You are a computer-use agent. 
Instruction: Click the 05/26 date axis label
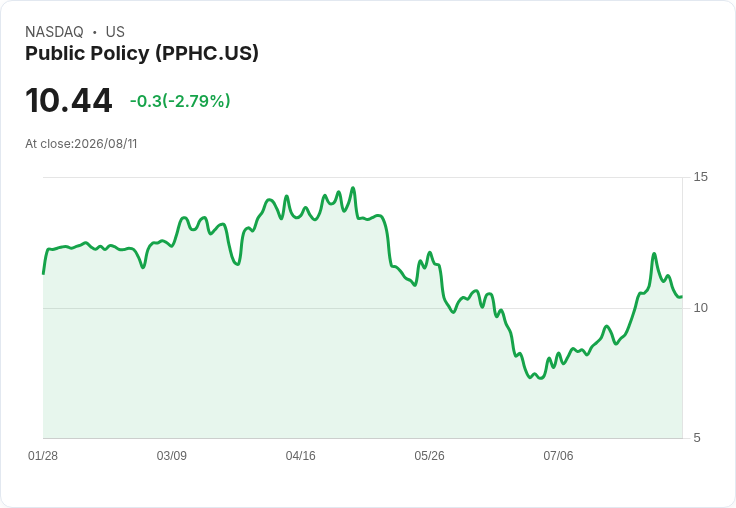click(x=429, y=456)
